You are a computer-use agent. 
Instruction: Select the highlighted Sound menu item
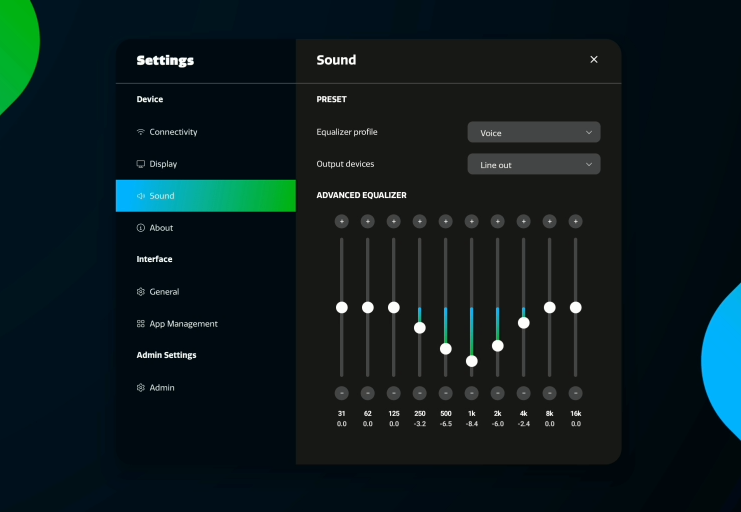coord(206,196)
